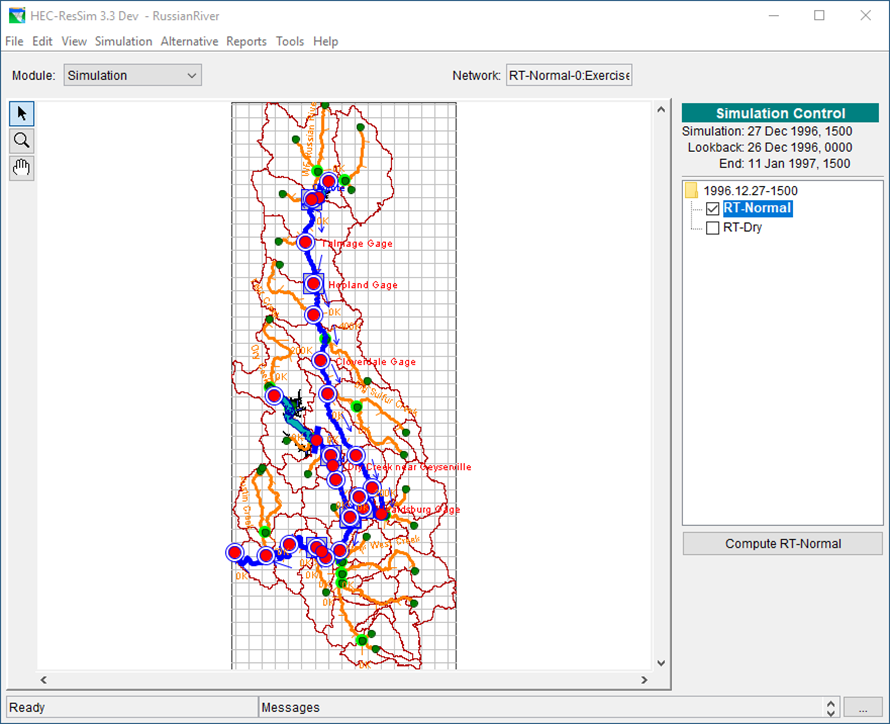The image size is (890, 724).
Task: Open the Reports menu
Action: point(246,41)
